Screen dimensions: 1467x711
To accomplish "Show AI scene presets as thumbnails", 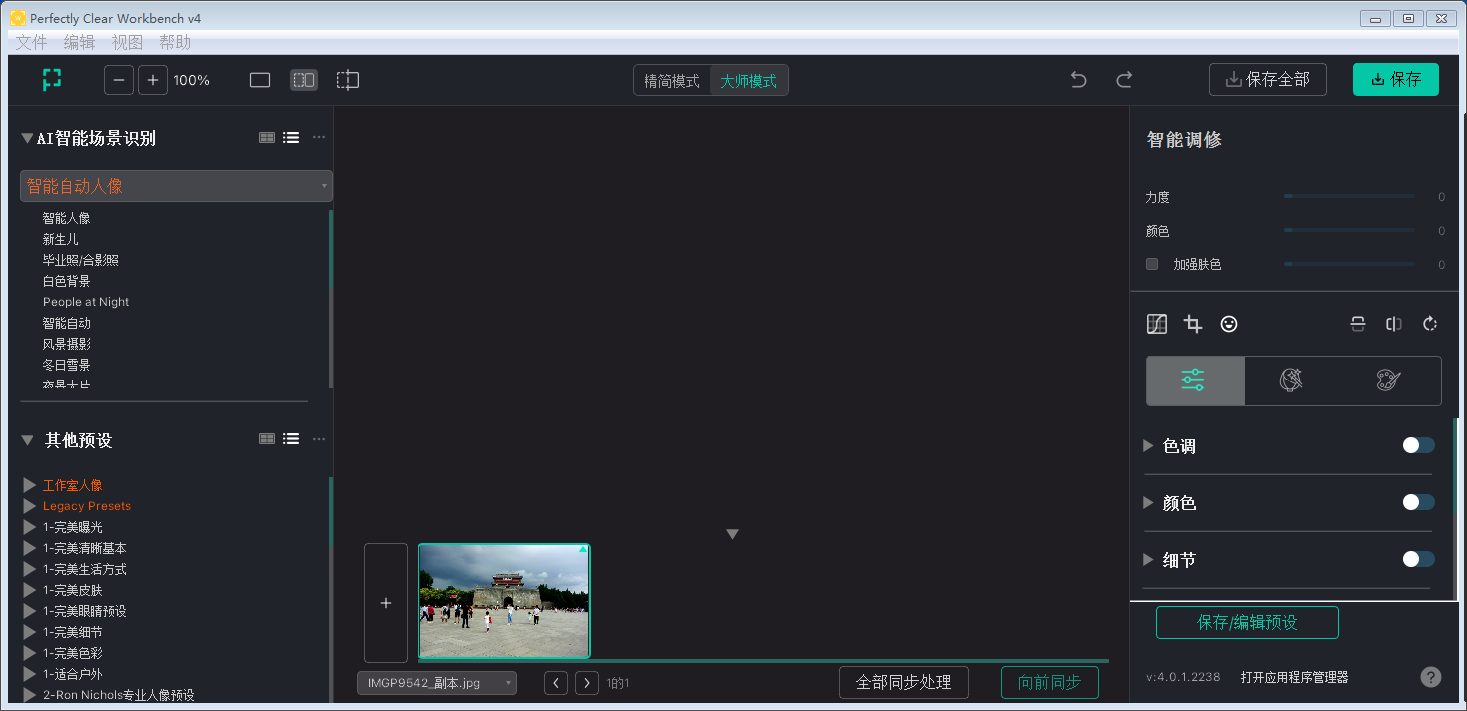I will tap(267, 138).
